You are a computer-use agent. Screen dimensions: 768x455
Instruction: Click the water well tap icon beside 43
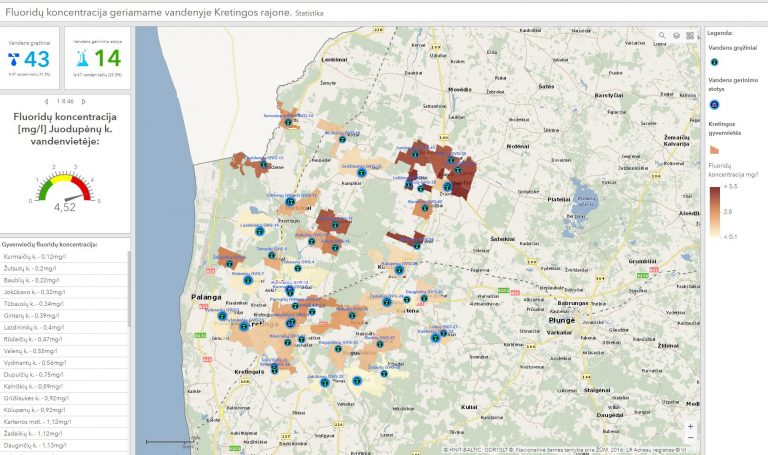click(x=15, y=59)
